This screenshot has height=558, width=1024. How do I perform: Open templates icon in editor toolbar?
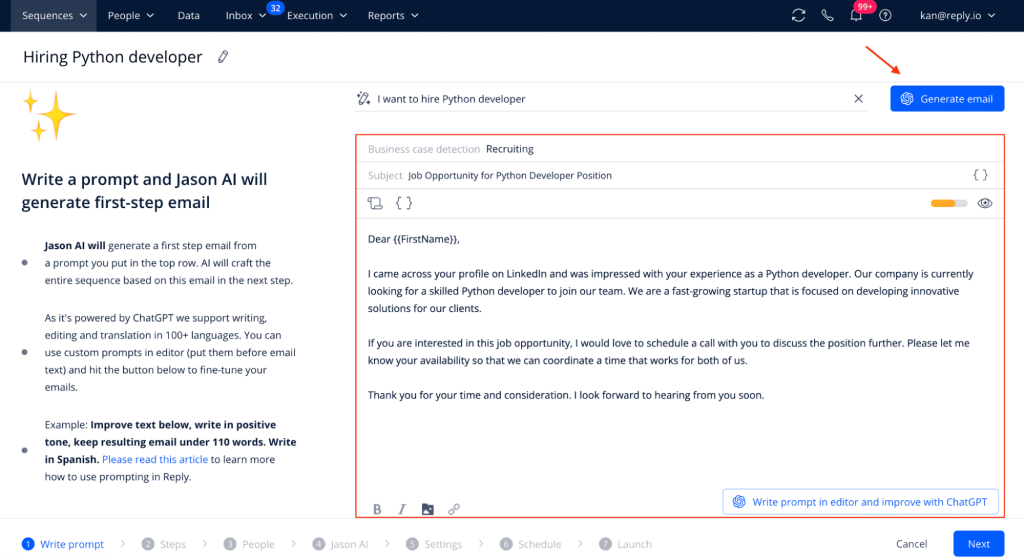pos(375,203)
